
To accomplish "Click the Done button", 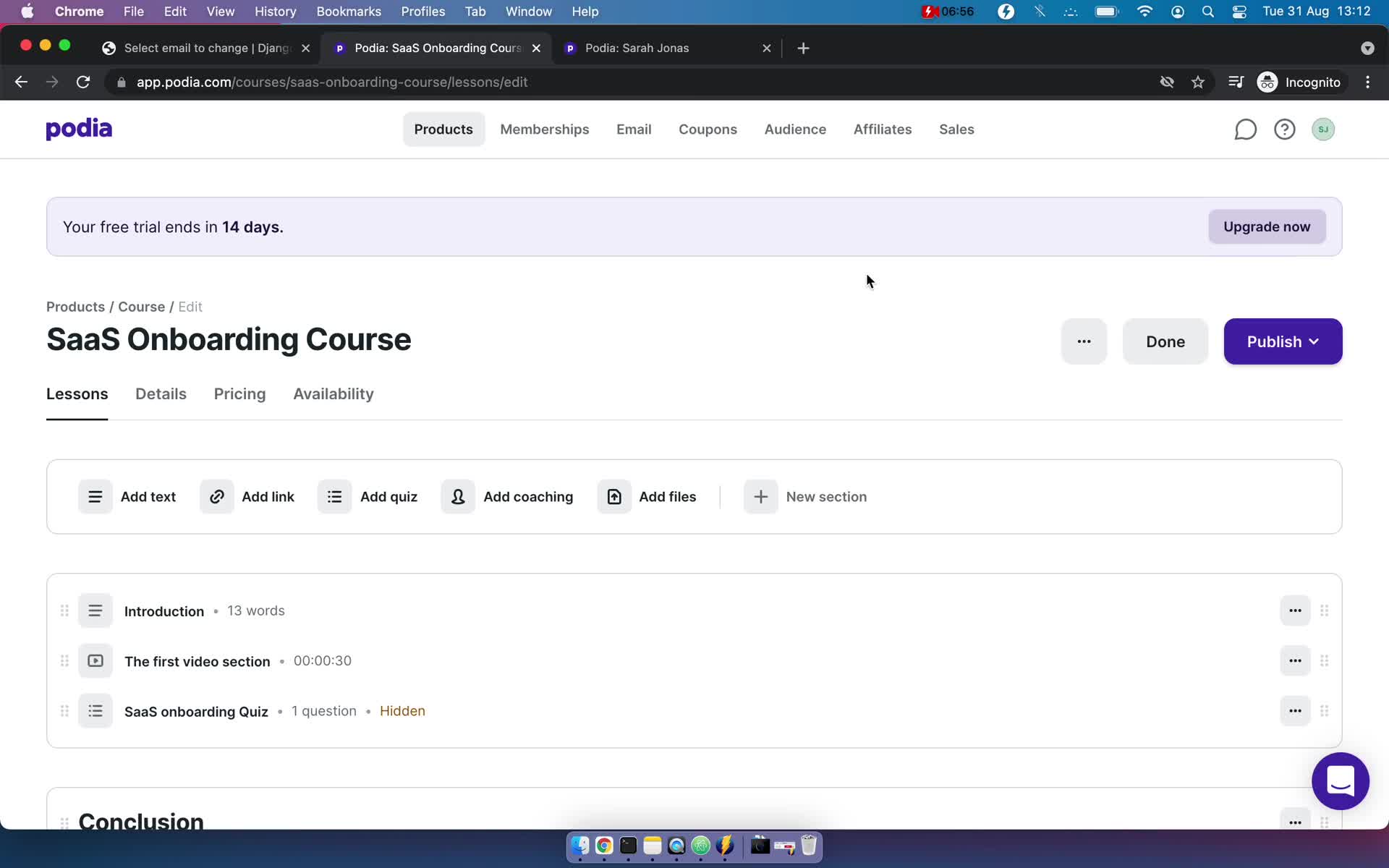I will pyautogui.click(x=1165, y=341).
